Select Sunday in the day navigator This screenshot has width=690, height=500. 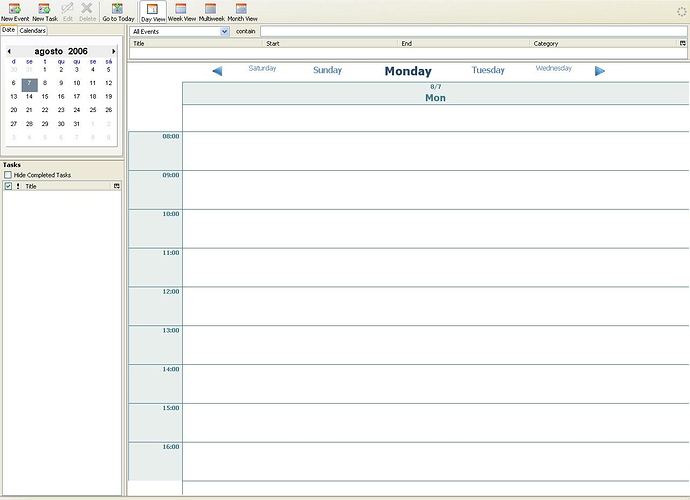[x=327, y=70]
